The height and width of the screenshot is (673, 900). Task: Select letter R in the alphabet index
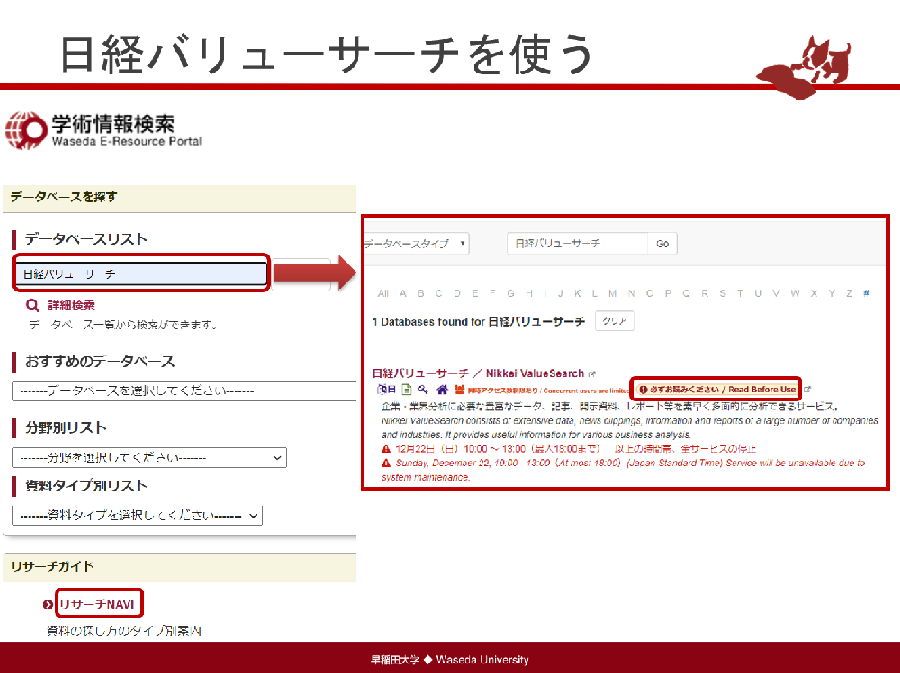click(x=704, y=294)
